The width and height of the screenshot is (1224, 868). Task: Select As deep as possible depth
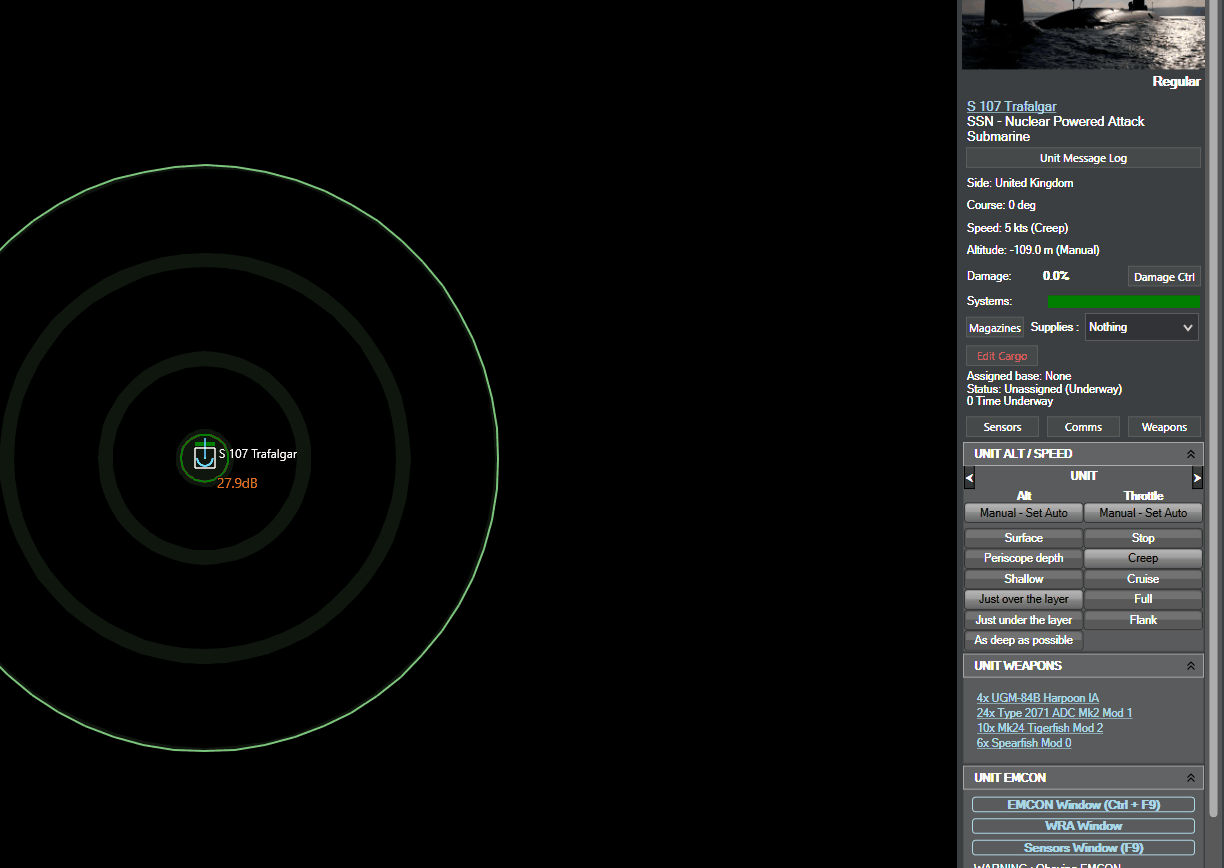tap(1023, 640)
